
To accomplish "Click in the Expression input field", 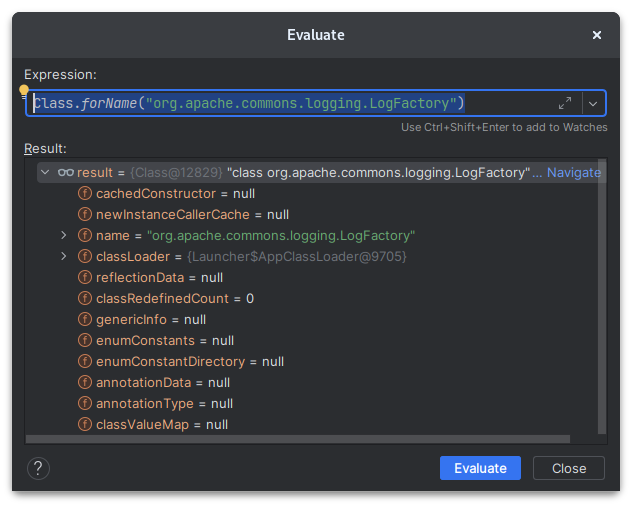I will [300, 103].
